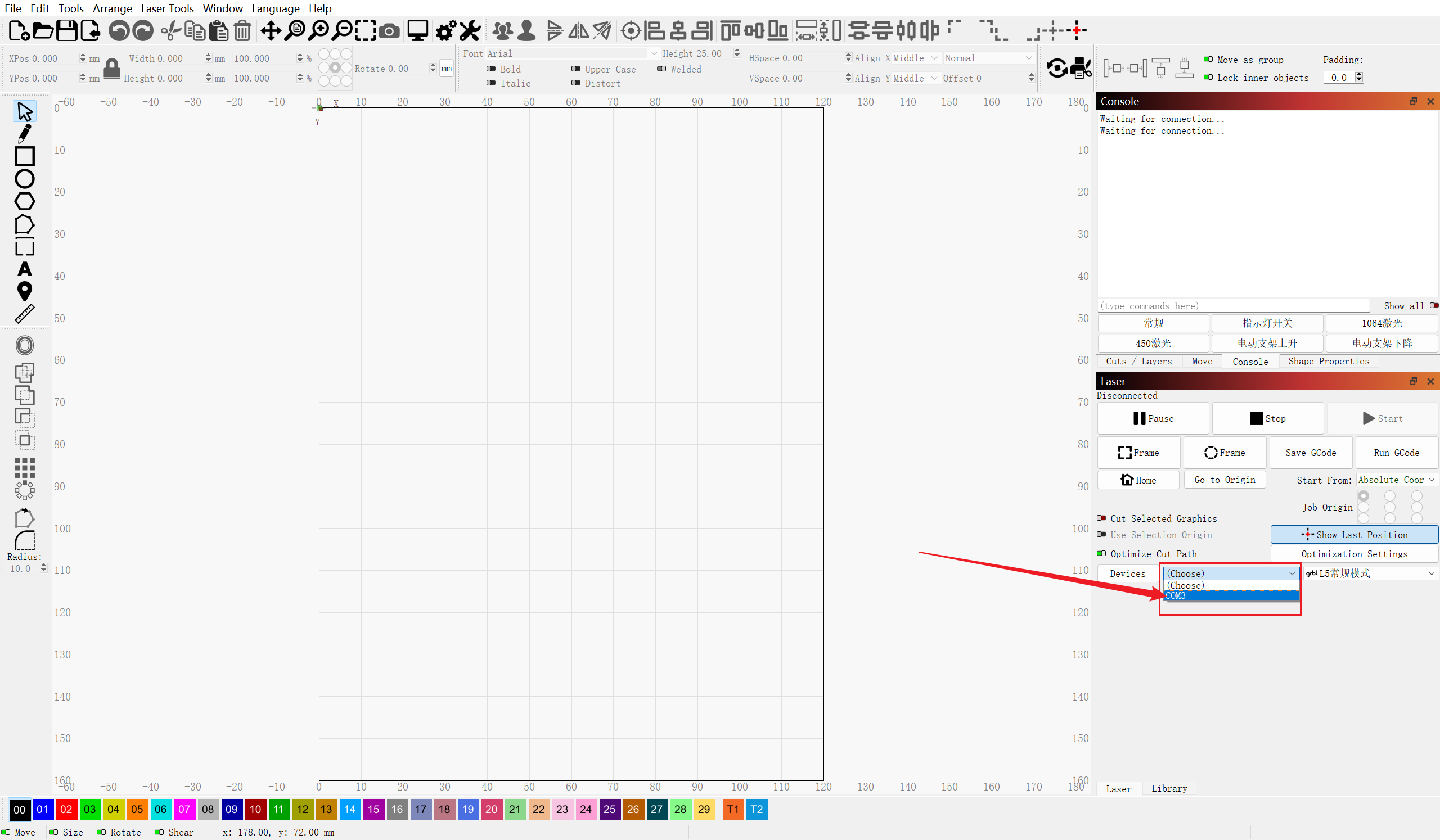Click the Open folder icon
1440x840 pixels.
(43, 30)
